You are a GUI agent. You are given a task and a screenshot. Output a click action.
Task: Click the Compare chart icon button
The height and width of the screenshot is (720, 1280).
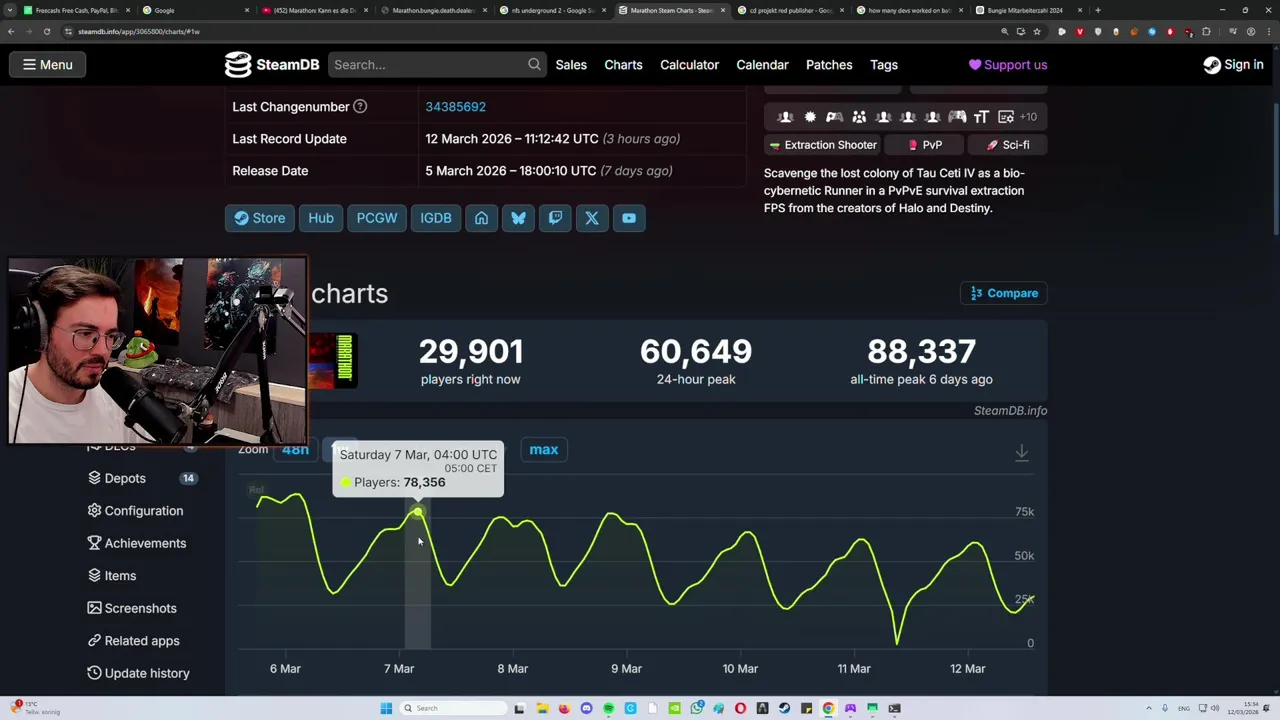click(1004, 293)
